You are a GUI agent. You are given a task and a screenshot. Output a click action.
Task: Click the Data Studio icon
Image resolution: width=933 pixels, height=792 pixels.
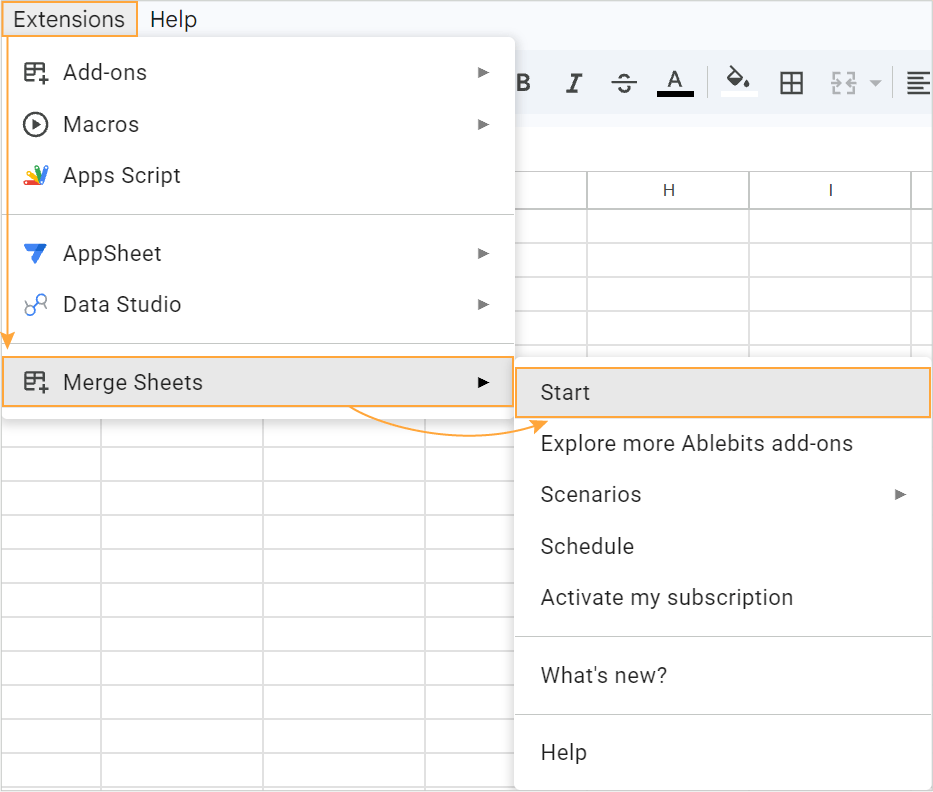[36, 305]
